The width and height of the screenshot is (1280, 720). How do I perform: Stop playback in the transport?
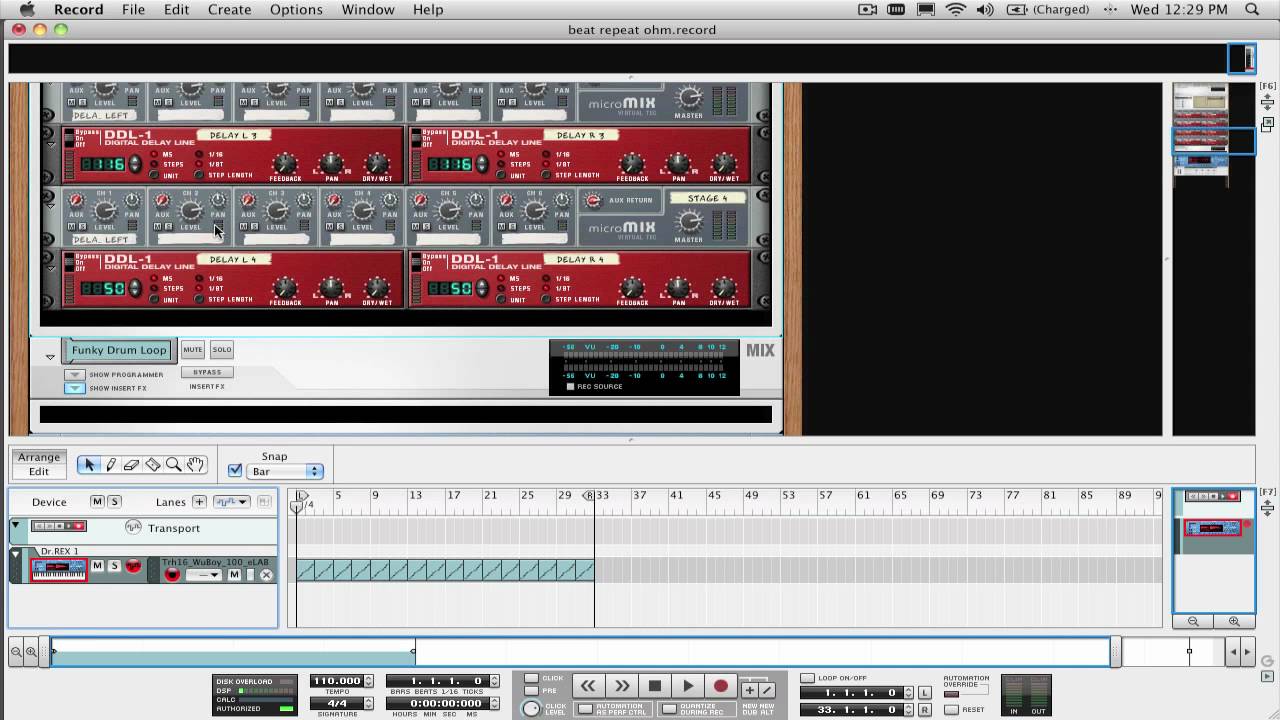(x=655, y=685)
